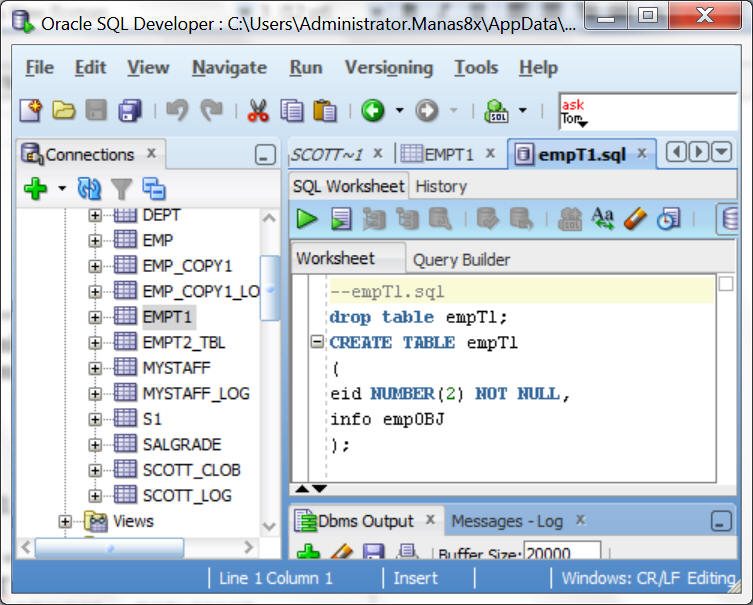
Task: Open the Tools menu
Action: coord(476,67)
